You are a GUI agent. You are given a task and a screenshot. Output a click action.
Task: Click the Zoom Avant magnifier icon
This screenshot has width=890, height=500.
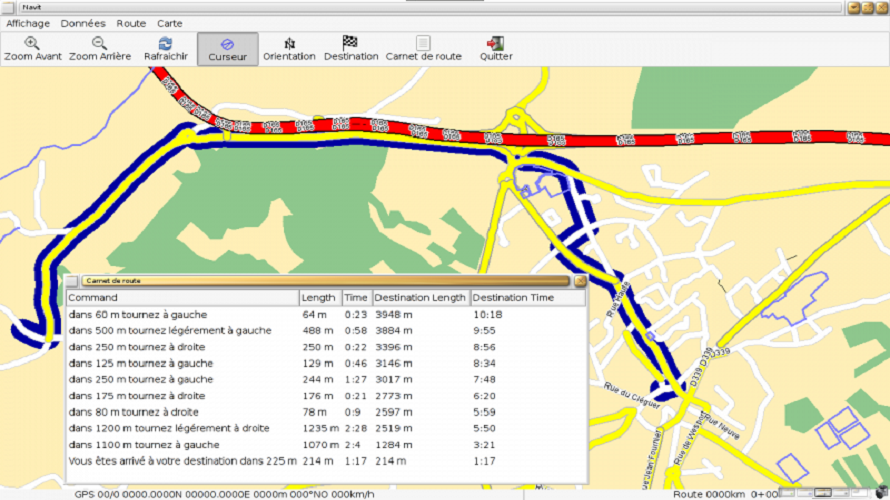click(x=32, y=43)
